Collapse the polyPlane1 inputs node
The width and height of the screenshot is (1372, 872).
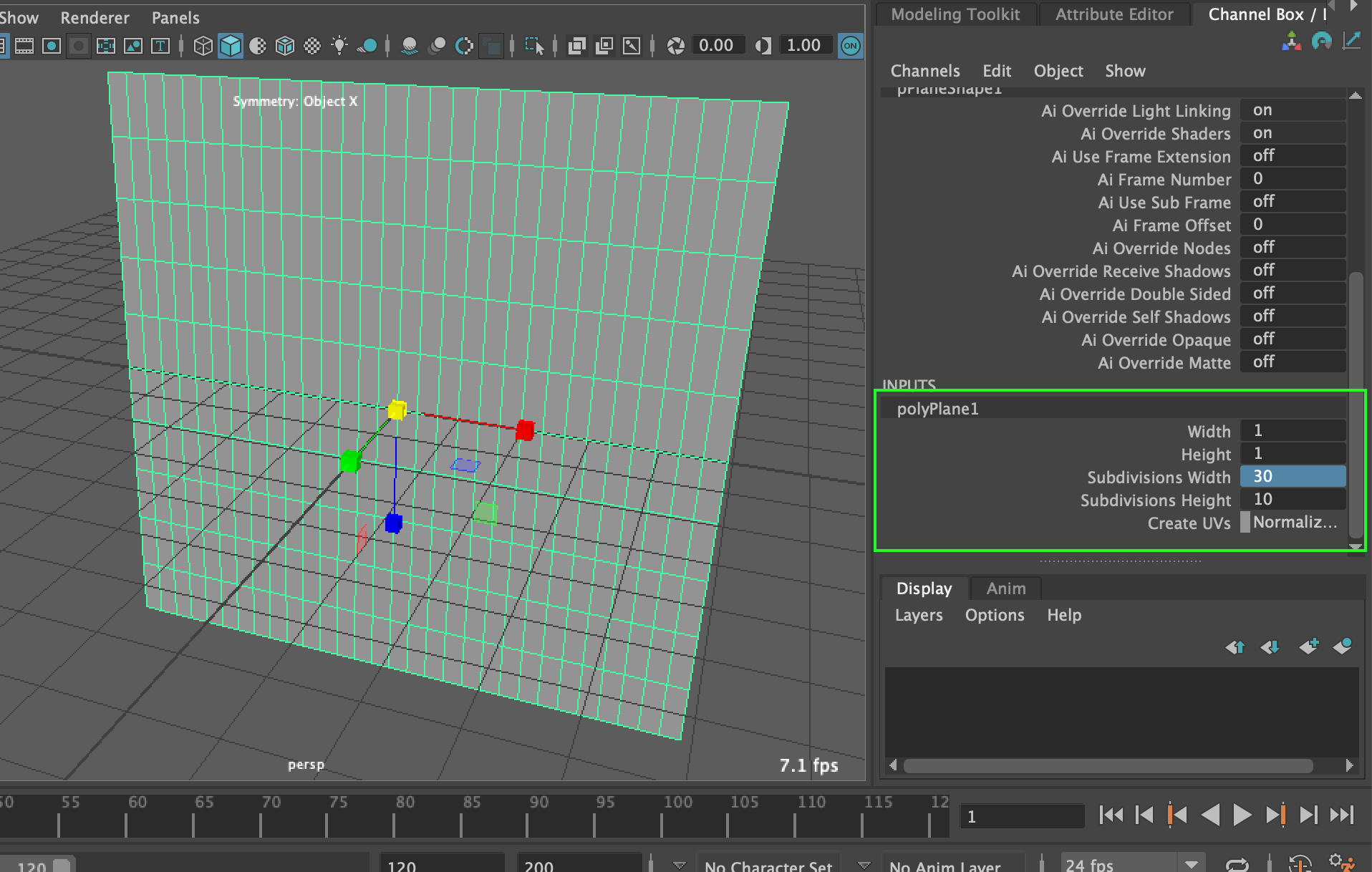(937, 409)
